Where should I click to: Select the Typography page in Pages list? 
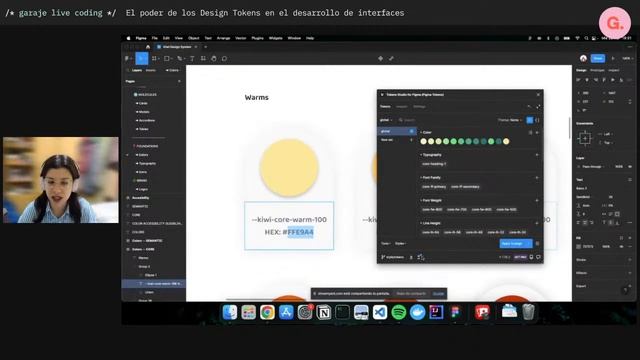[147, 163]
